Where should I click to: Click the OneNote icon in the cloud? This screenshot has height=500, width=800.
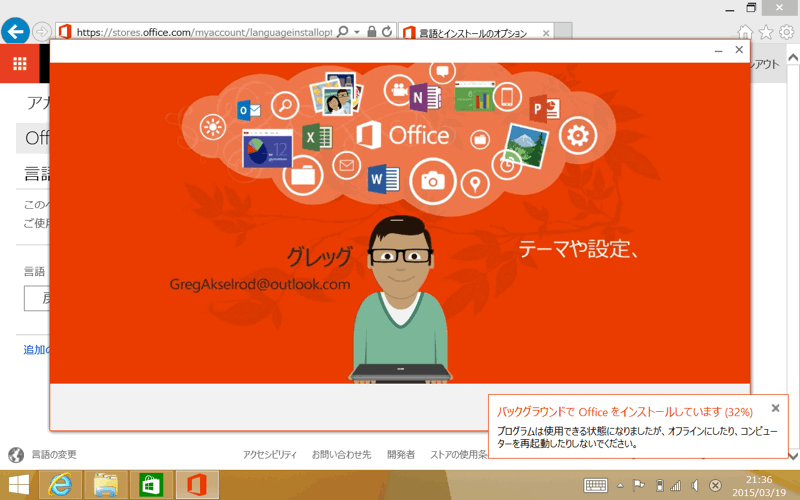coord(424,97)
